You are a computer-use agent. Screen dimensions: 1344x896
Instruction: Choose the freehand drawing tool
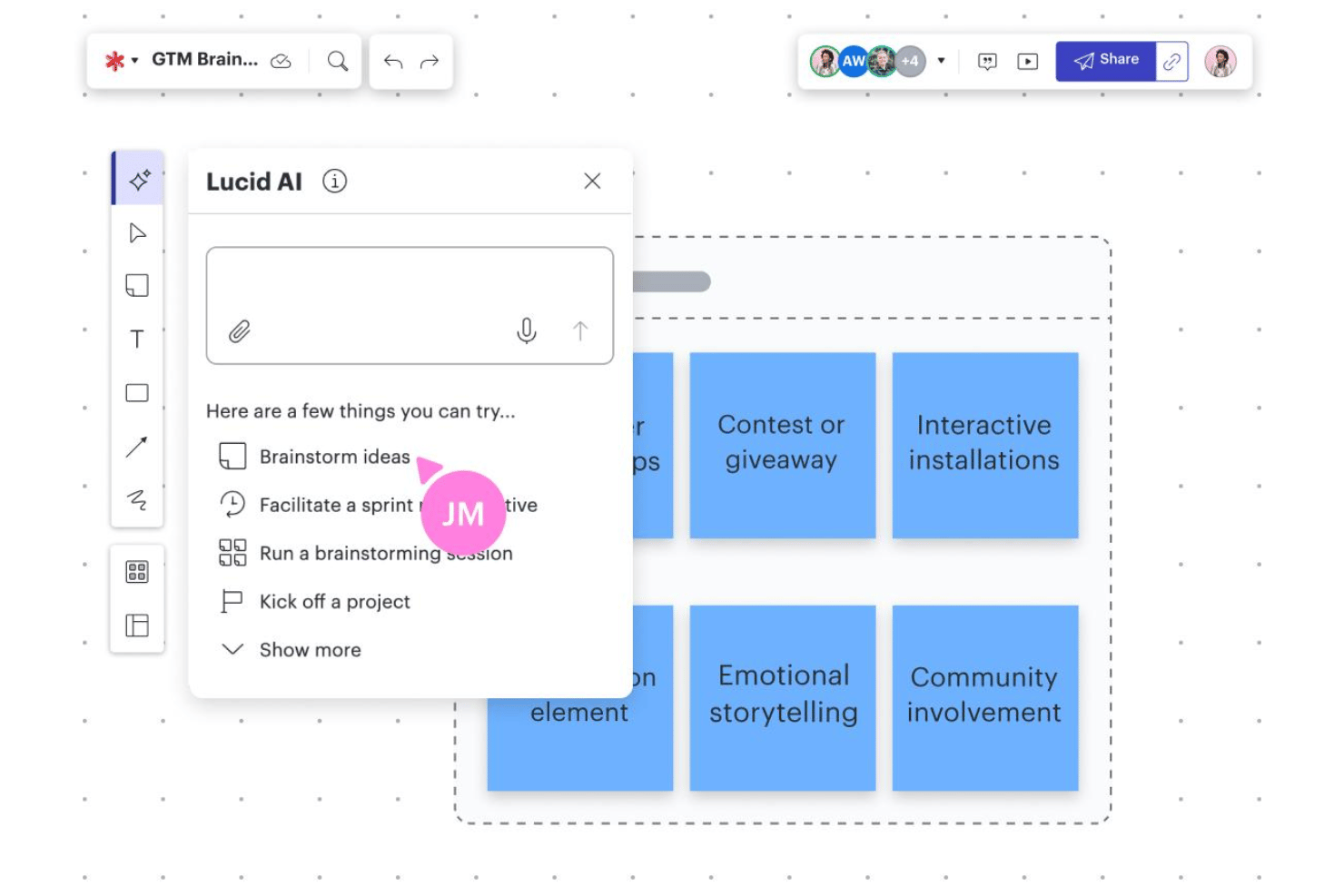click(137, 499)
